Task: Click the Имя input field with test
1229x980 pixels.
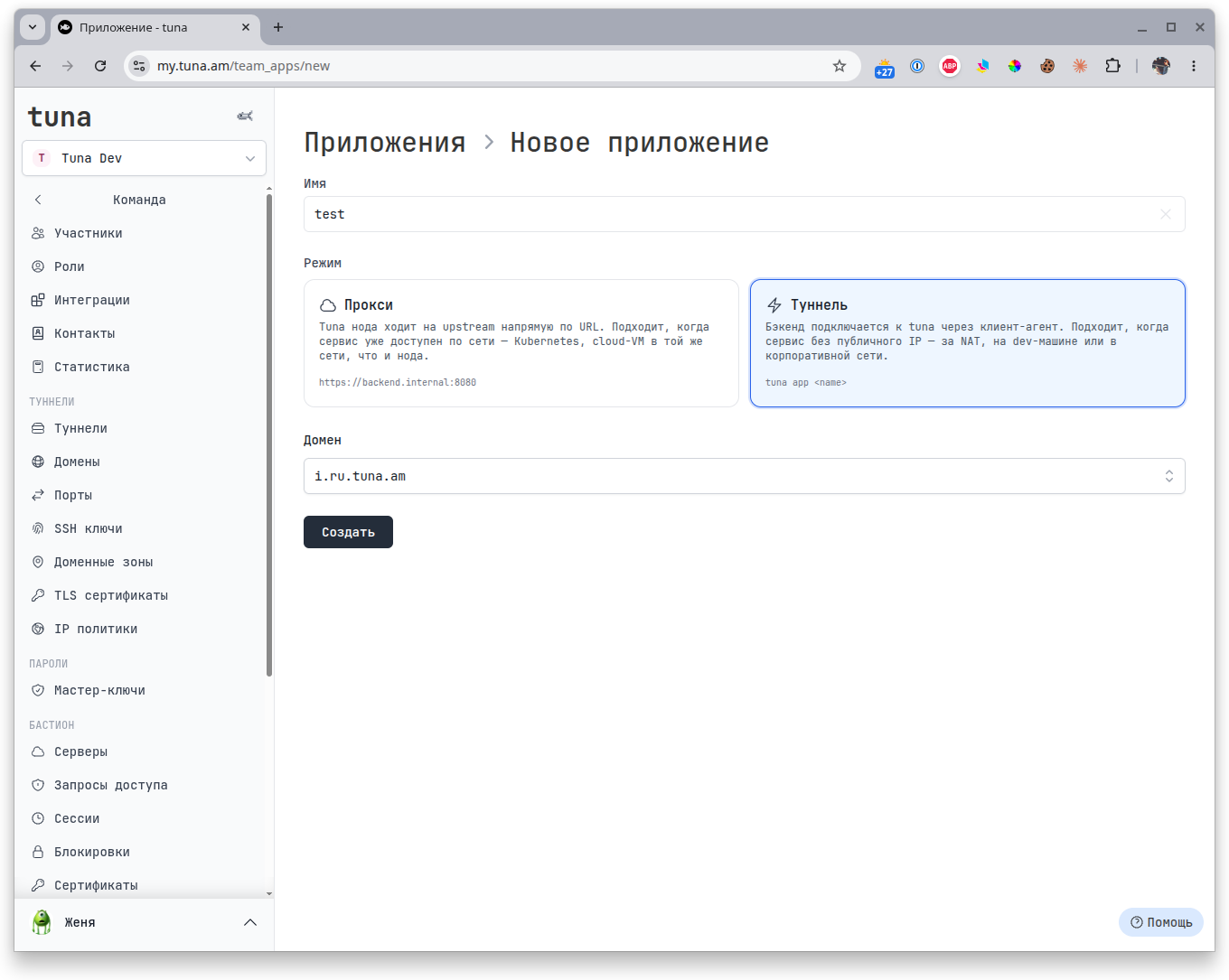Action: coord(744,214)
